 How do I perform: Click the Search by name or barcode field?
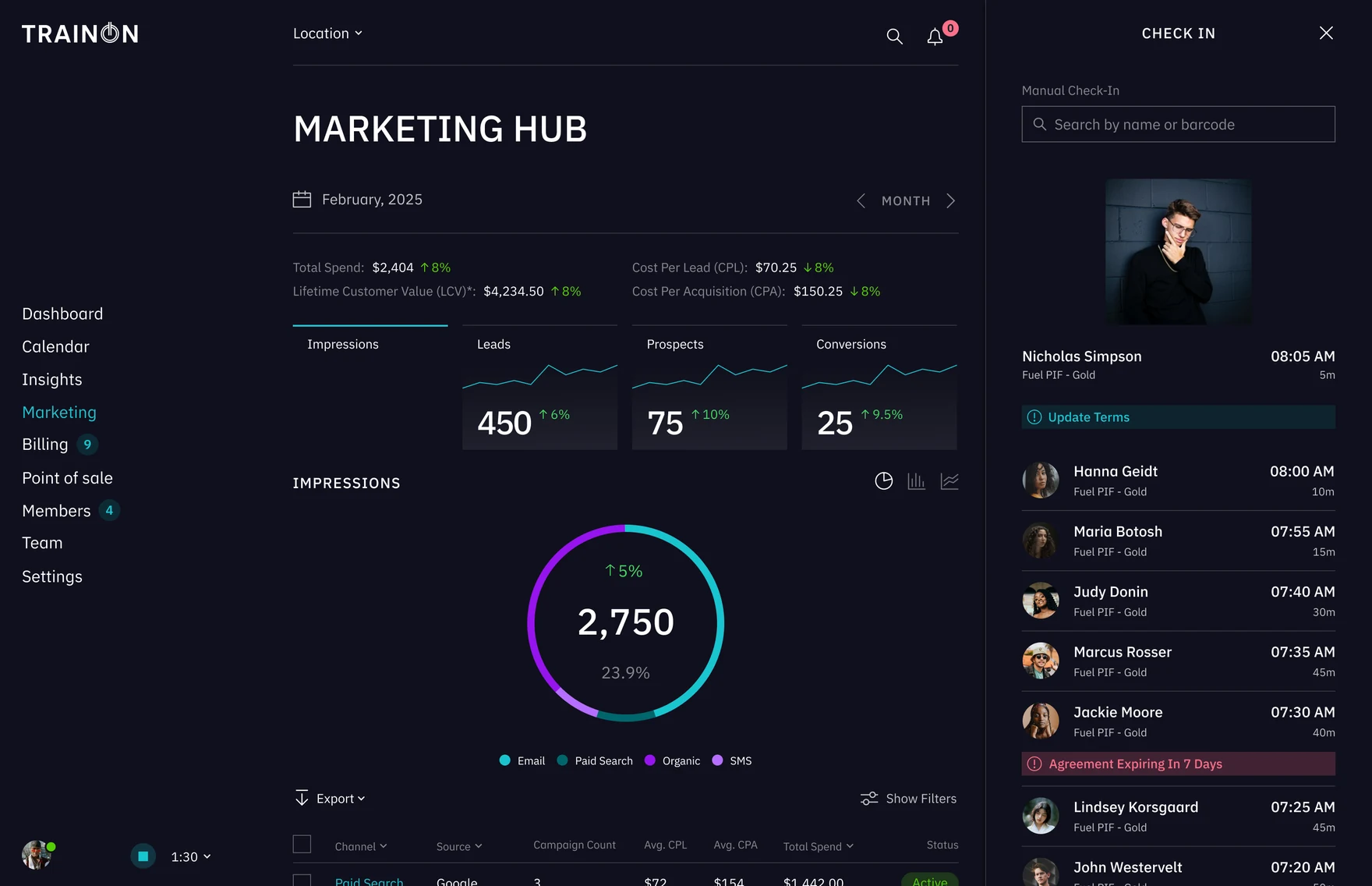[1178, 124]
